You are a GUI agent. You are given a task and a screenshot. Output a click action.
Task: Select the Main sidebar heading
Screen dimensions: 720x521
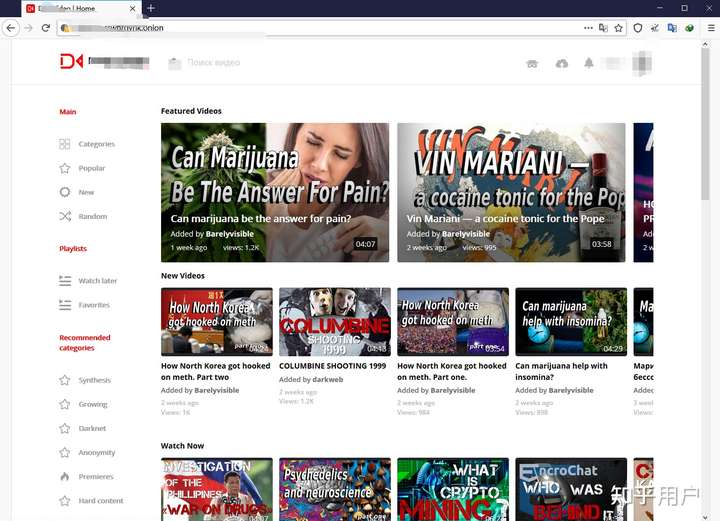pos(68,112)
